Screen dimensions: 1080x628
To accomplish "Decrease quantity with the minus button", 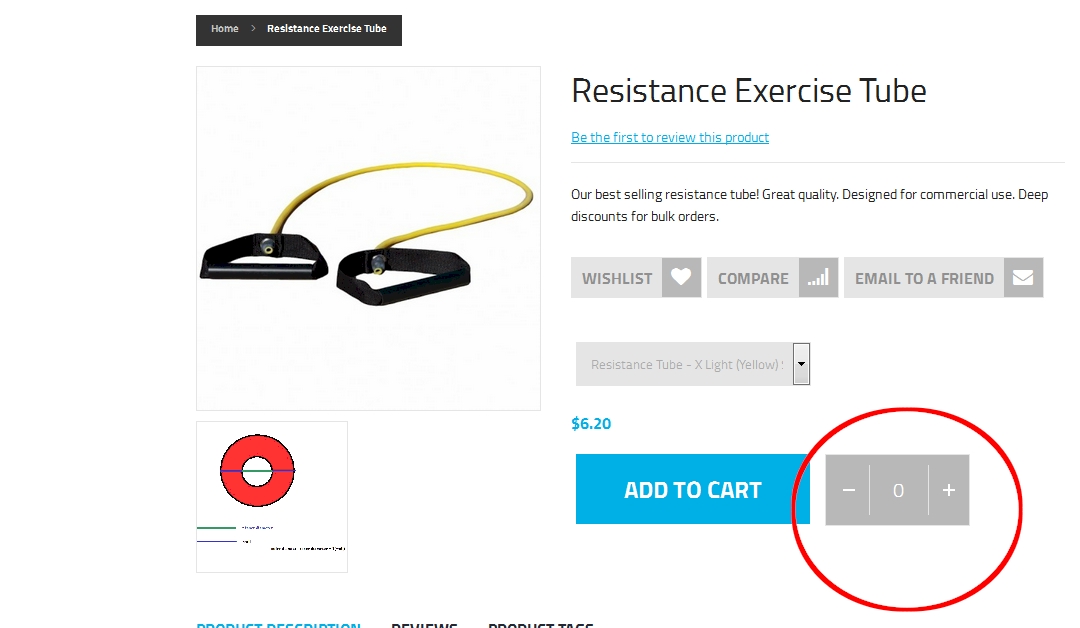I will tap(849, 490).
